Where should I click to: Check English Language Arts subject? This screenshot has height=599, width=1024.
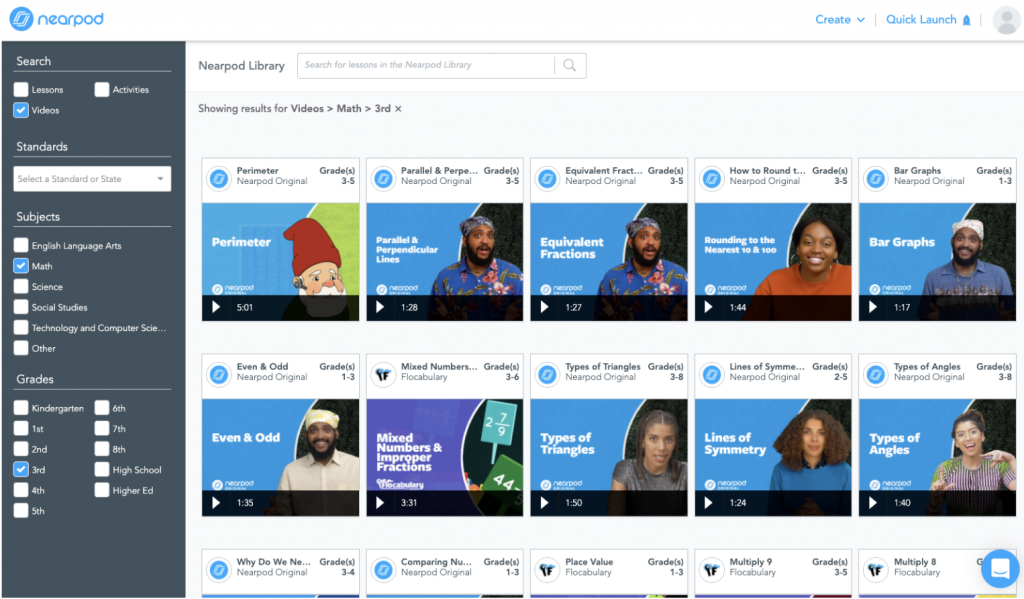point(21,245)
